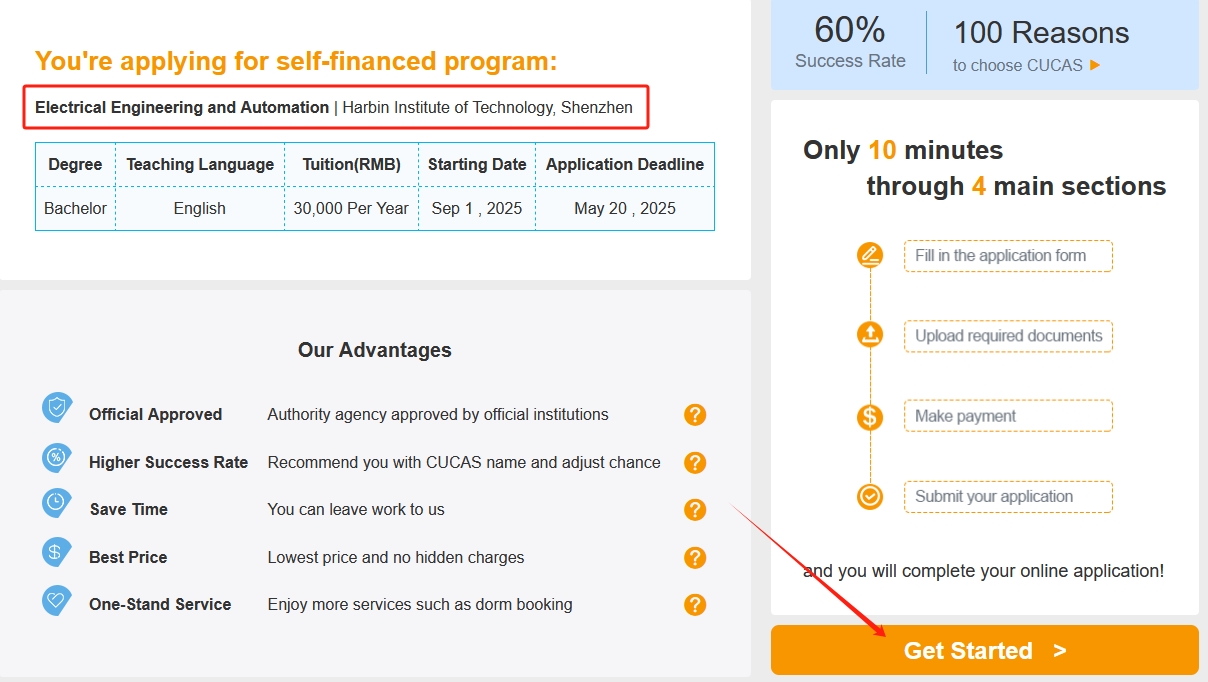Click the Make payment dollar icon

(870, 416)
